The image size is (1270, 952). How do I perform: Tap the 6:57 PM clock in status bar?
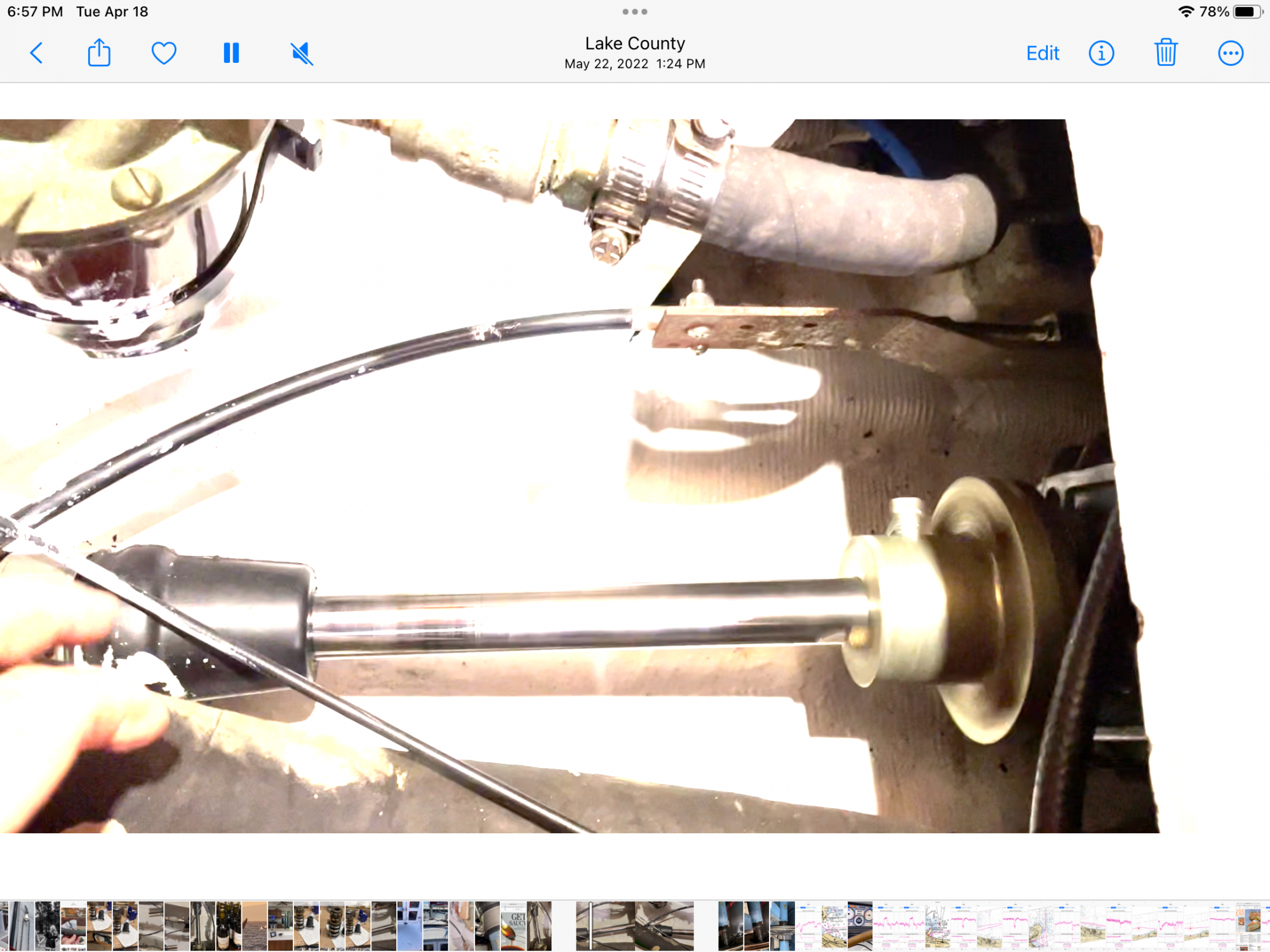pos(35,11)
